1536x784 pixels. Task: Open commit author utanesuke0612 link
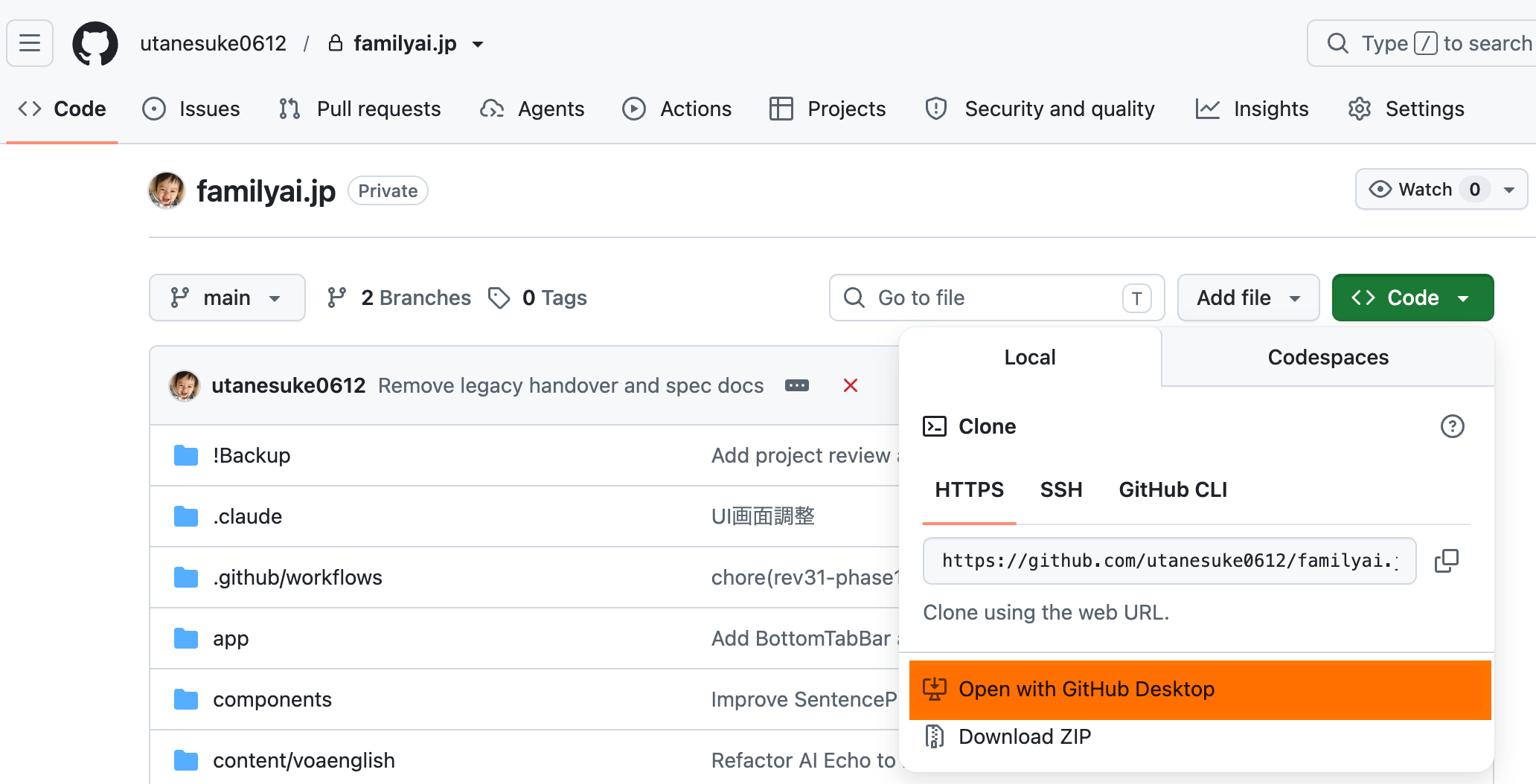point(289,385)
